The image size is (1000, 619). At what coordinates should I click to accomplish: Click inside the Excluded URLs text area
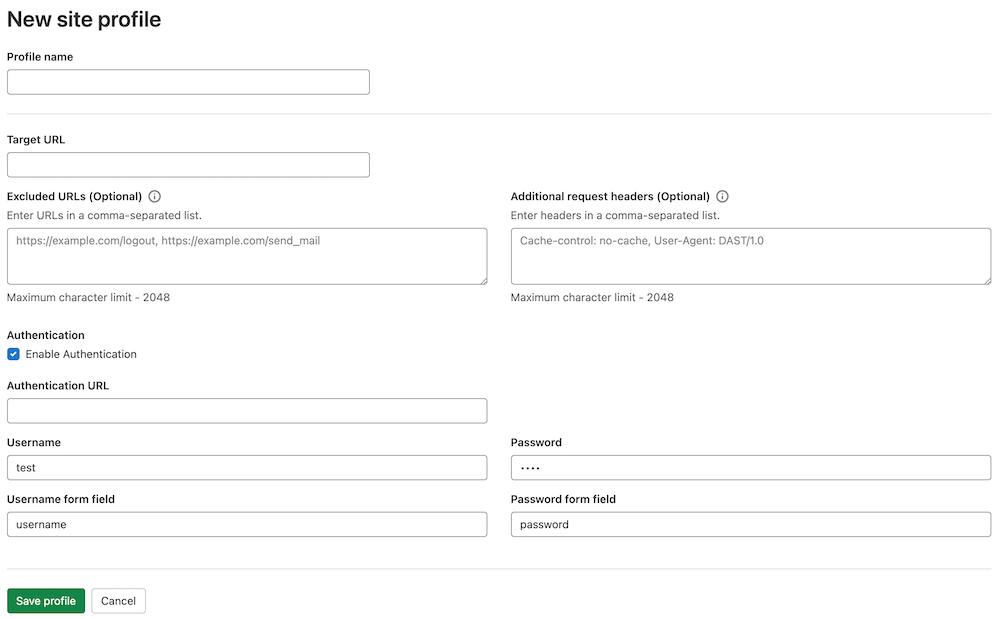point(247,256)
